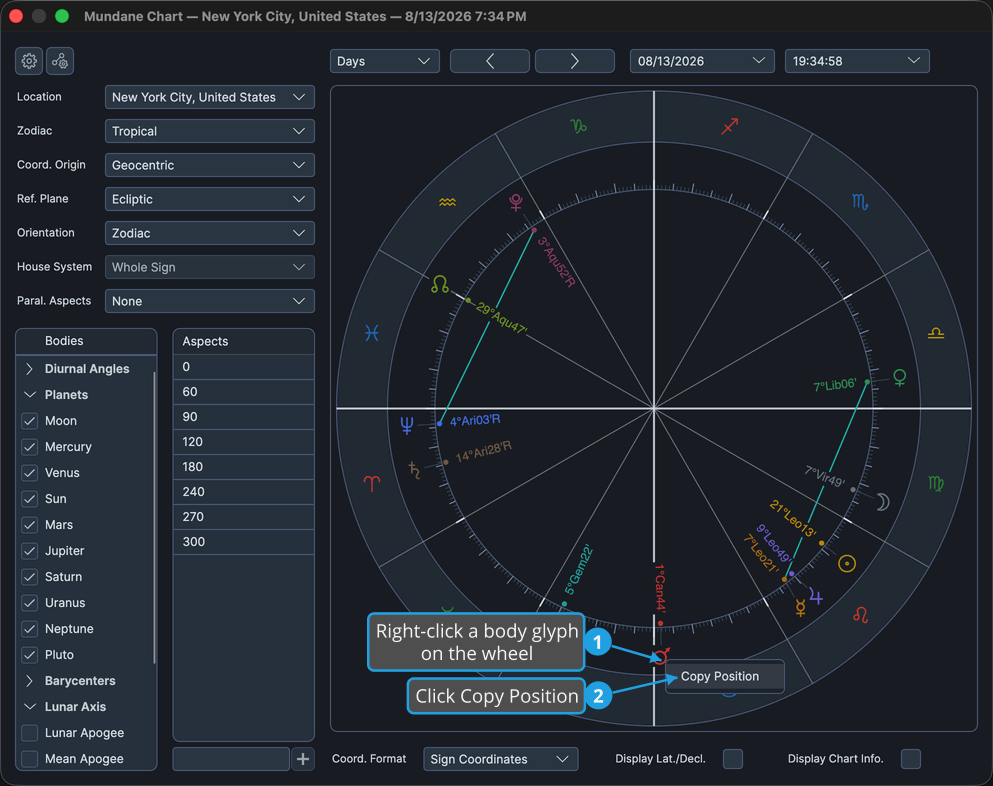Viewport: 993px width, 786px height.
Task: Click the Bodies list scrollbar
Action: click(x=155, y=518)
